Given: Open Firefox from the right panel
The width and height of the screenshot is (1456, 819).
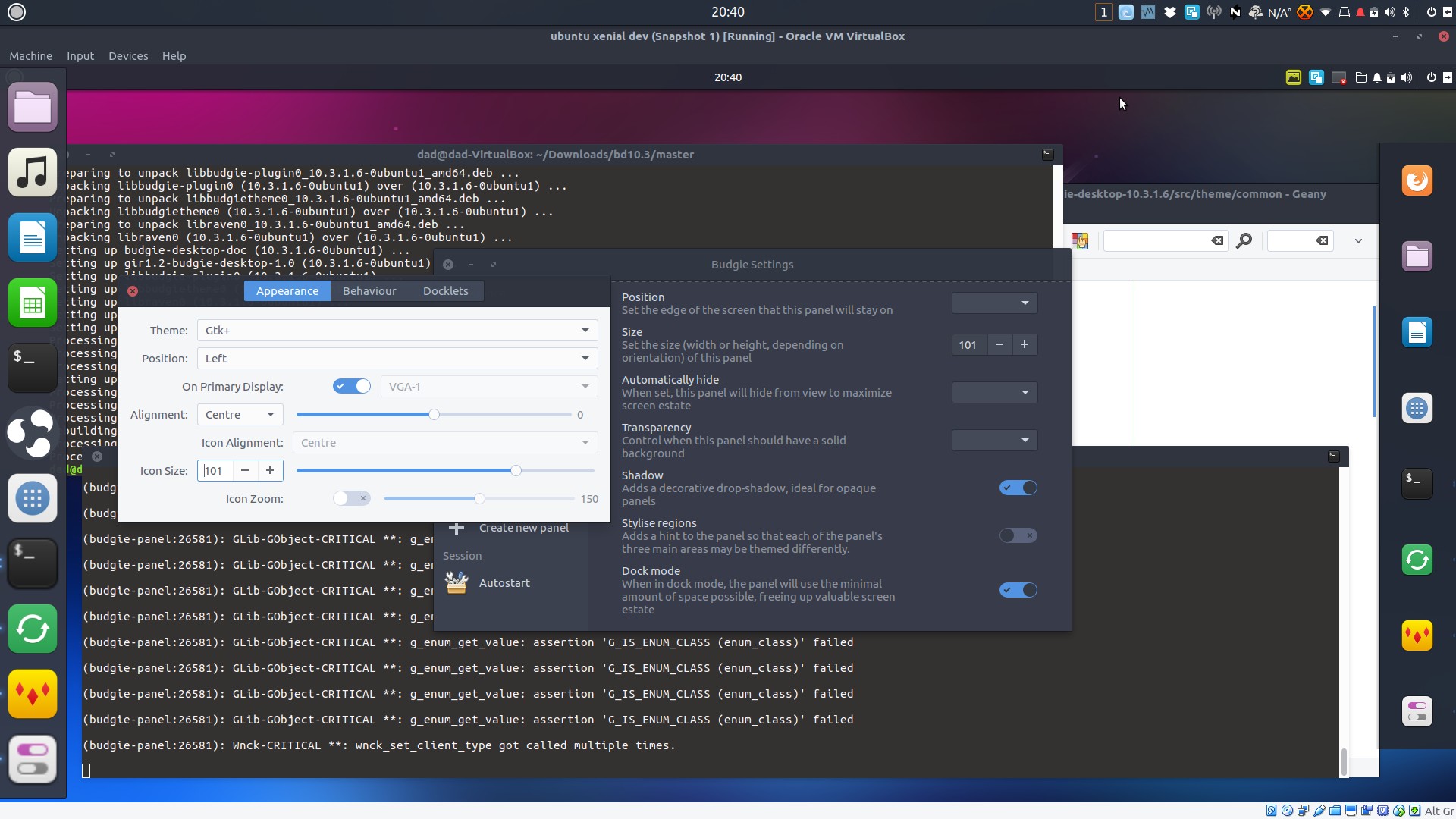Looking at the screenshot, I should click(1417, 180).
